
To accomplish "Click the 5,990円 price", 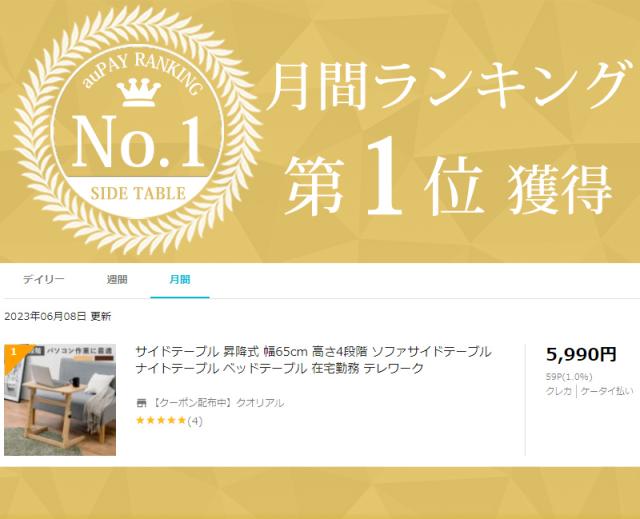I will point(581,354).
